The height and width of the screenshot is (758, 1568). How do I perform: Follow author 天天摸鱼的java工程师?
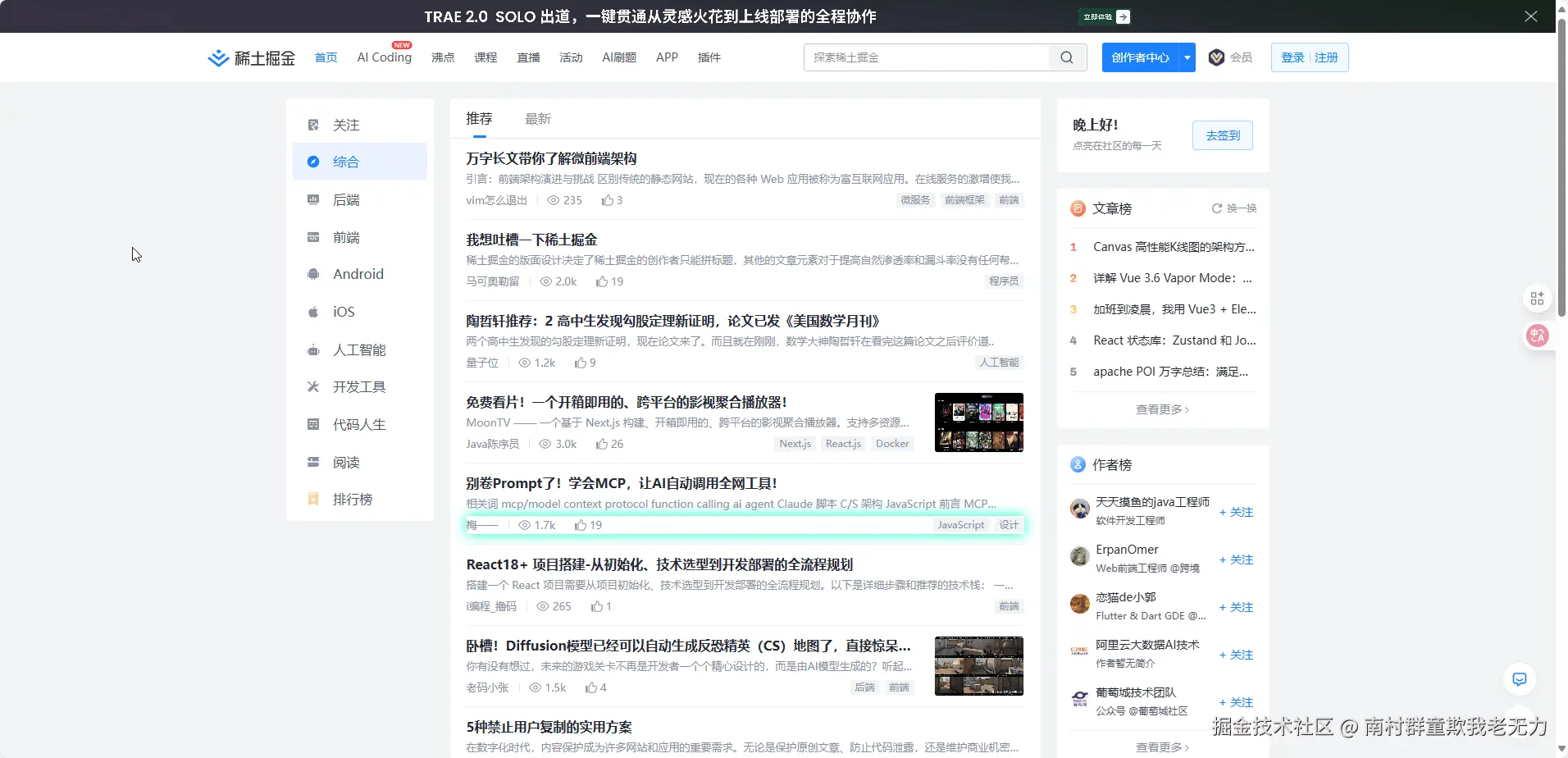[x=1236, y=512]
